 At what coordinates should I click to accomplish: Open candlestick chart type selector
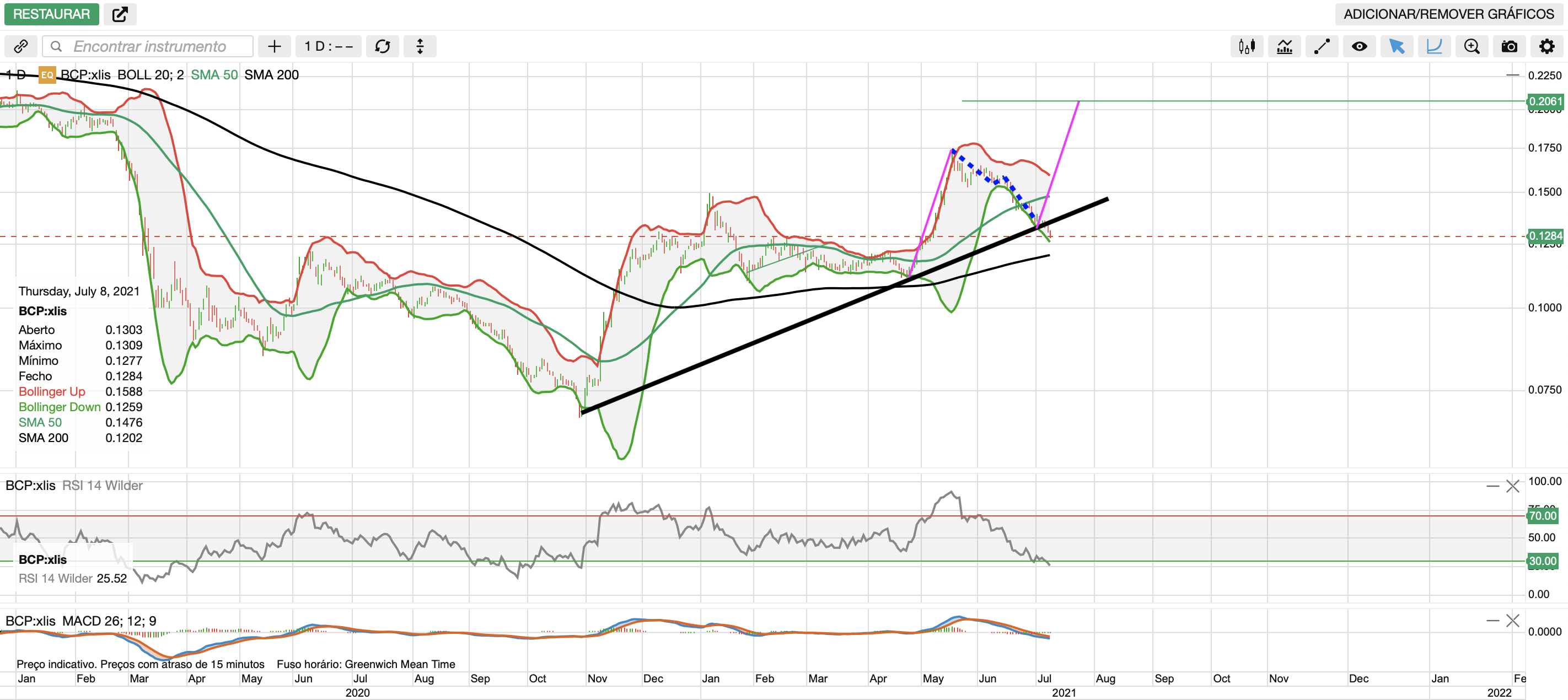point(1246,46)
